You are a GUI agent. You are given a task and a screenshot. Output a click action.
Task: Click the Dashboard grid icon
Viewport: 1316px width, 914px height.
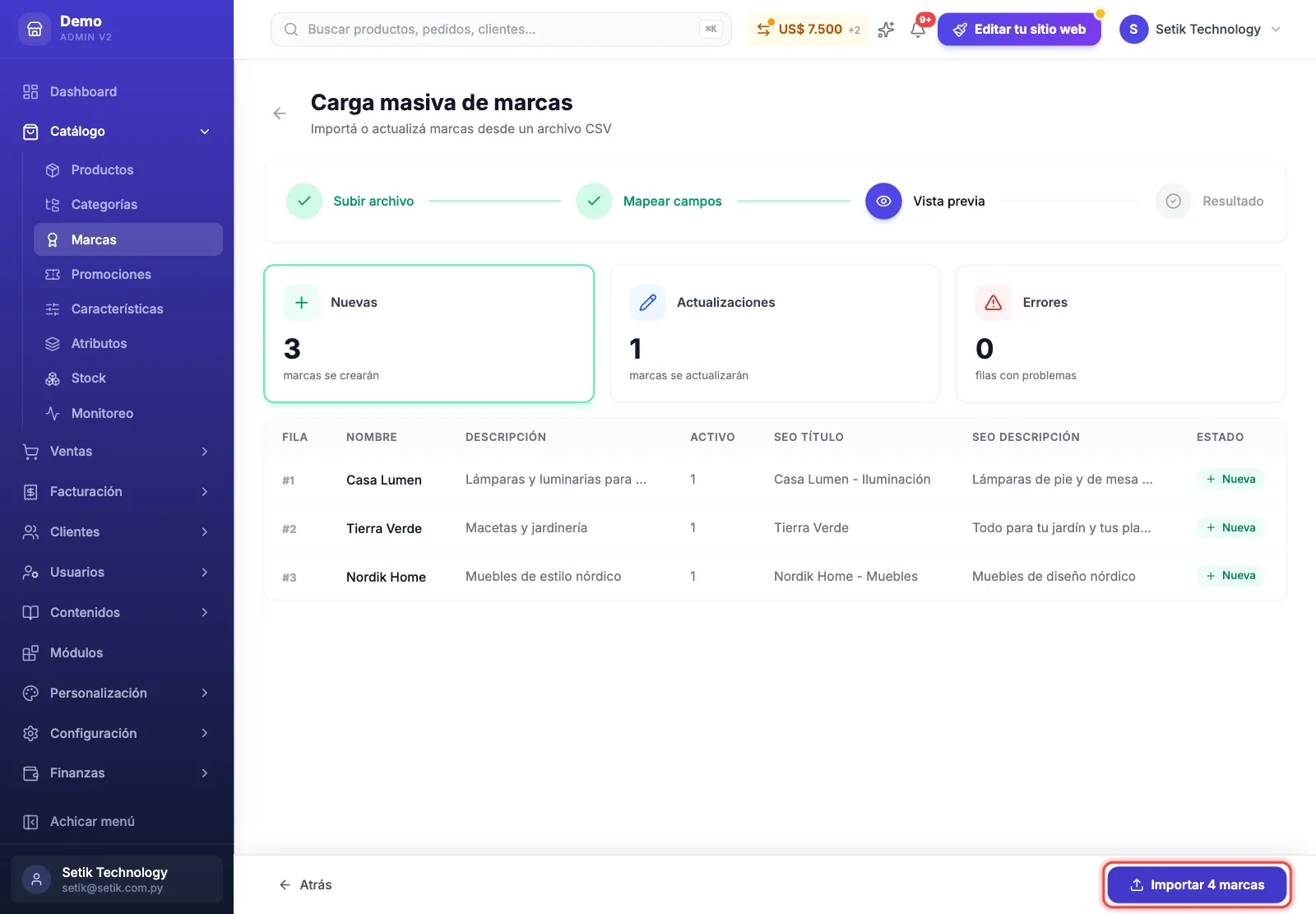pyautogui.click(x=30, y=92)
